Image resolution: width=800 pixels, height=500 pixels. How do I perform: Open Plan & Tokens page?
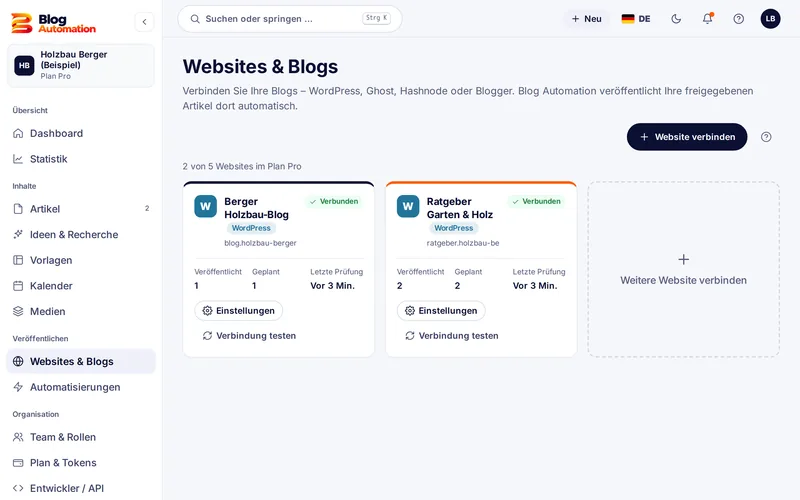81,462
